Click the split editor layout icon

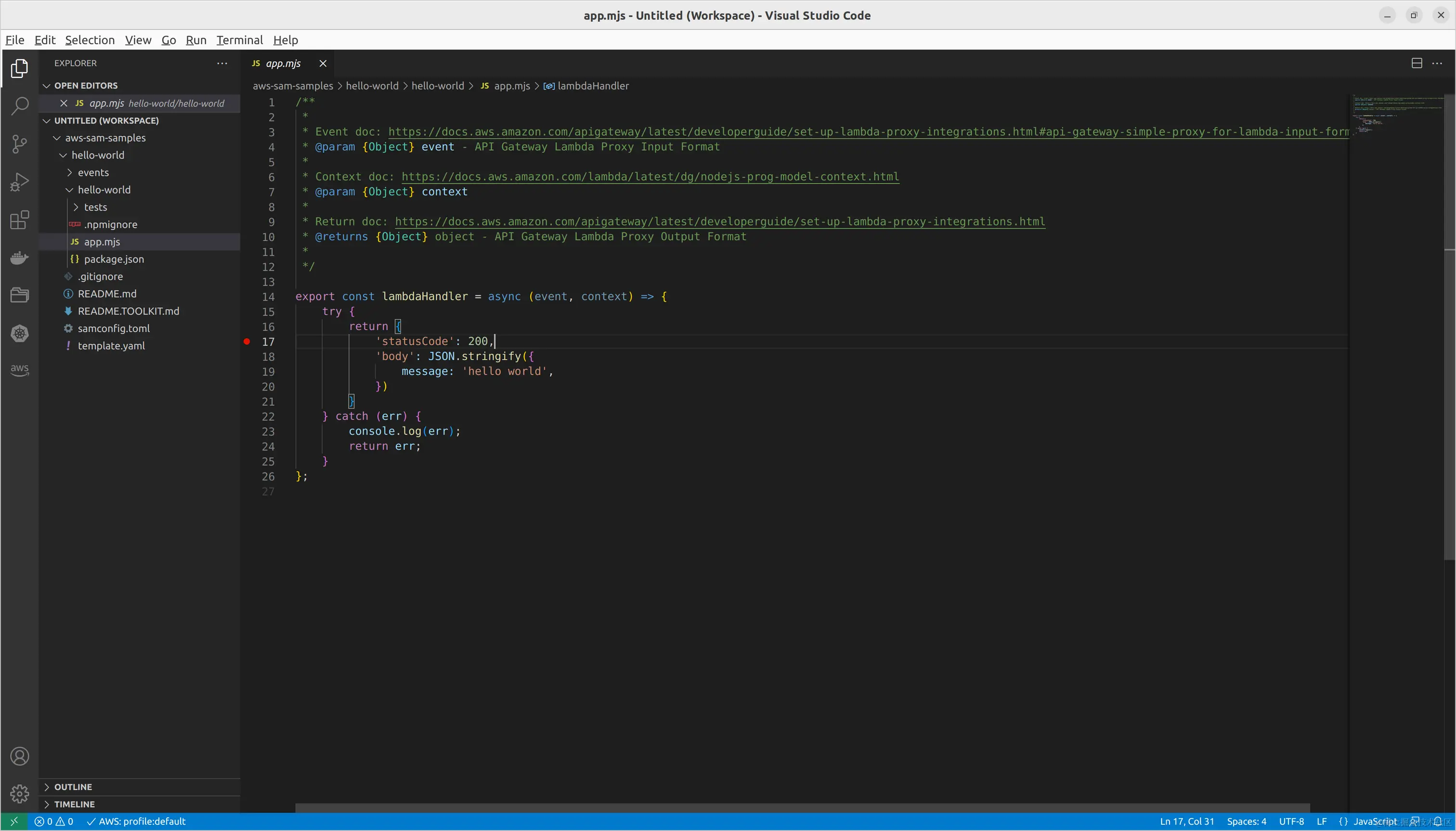pyautogui.click(x=1416, y=64)
